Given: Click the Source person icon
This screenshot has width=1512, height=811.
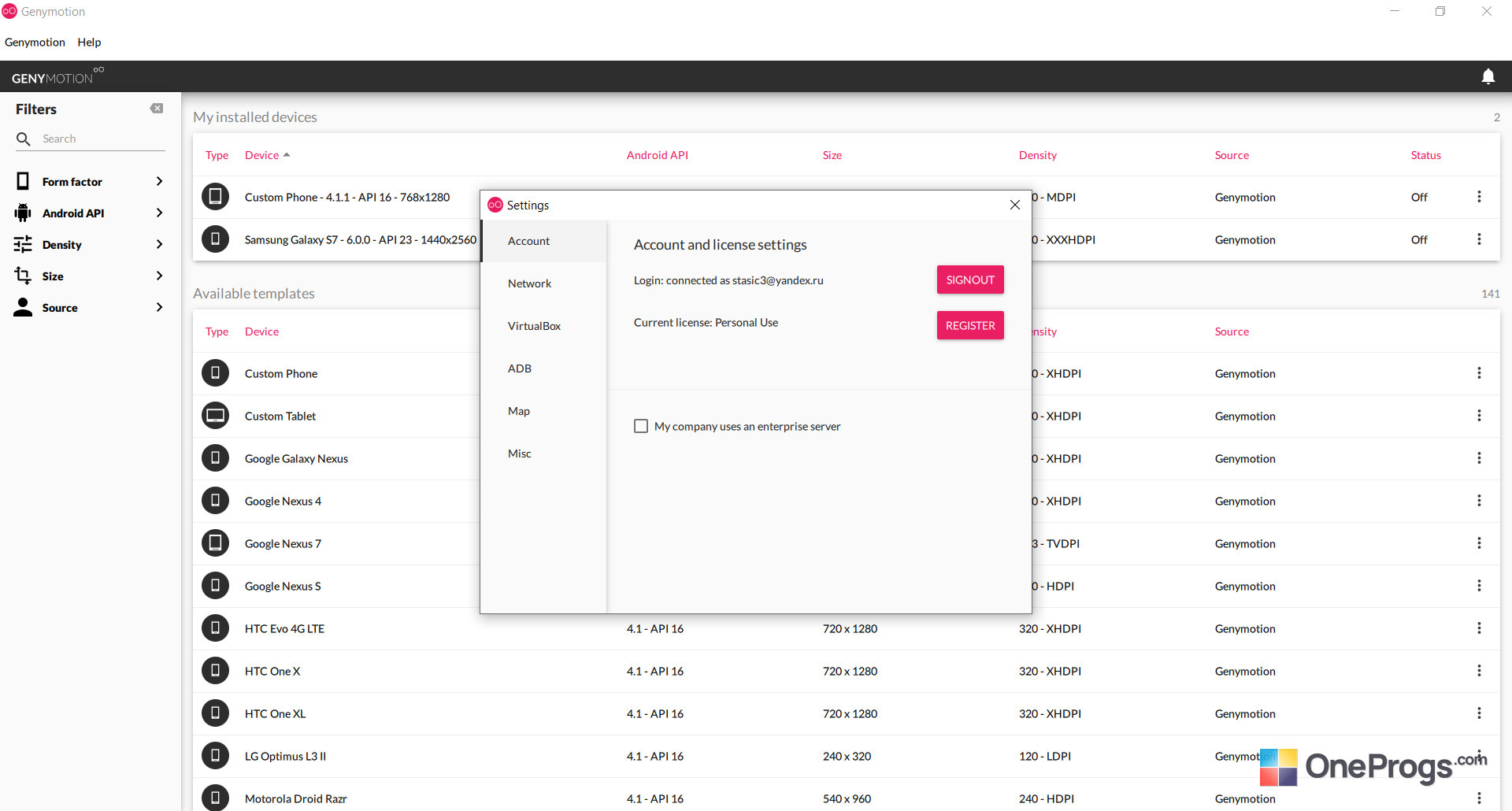Looking at the screenshot, I should click(23, 307).
